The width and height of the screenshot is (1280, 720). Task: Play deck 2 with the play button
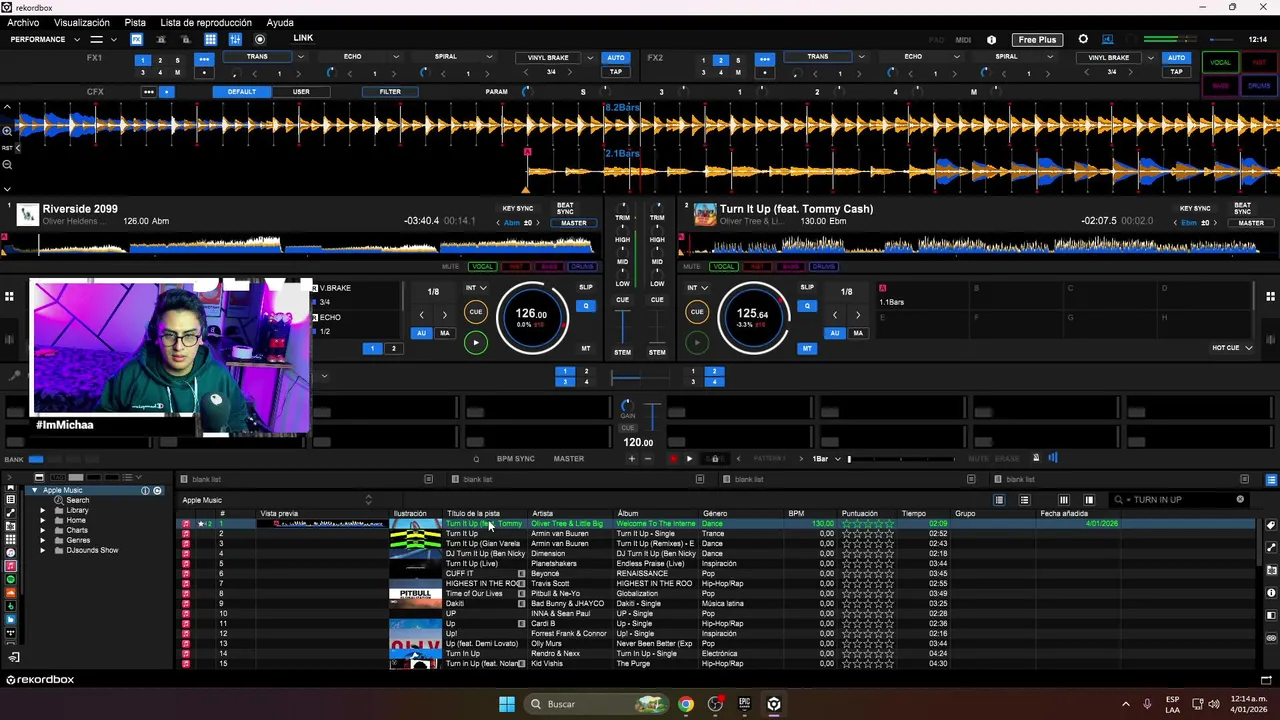[697, 342]
